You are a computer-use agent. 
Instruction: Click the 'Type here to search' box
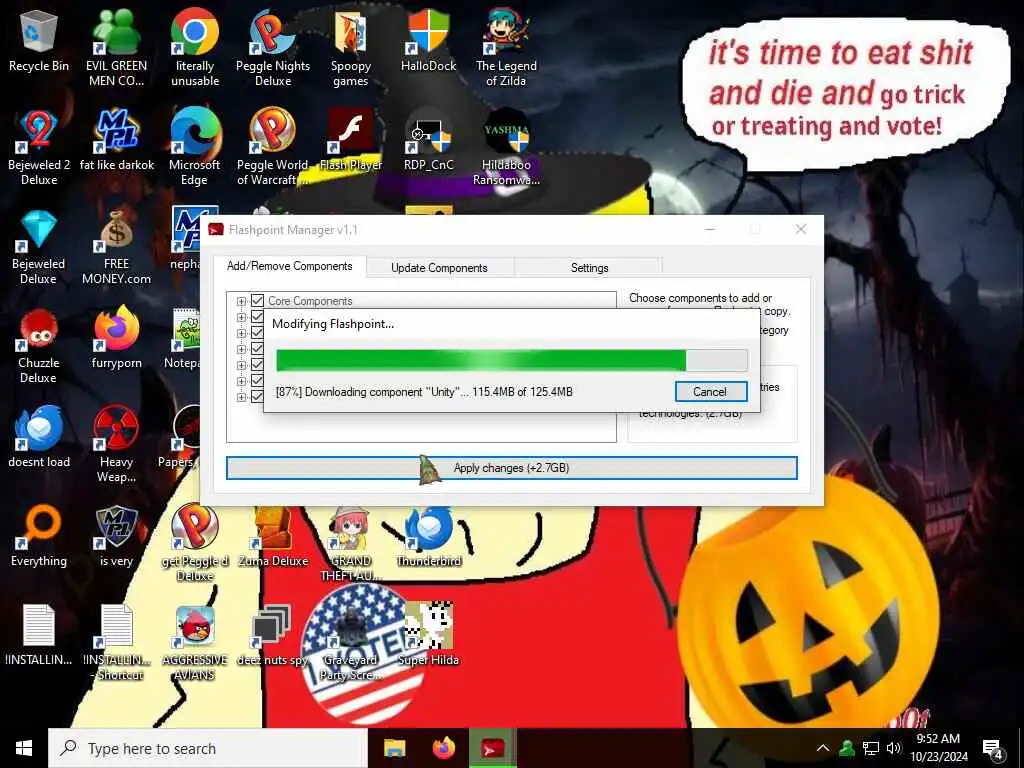[208, 748]
